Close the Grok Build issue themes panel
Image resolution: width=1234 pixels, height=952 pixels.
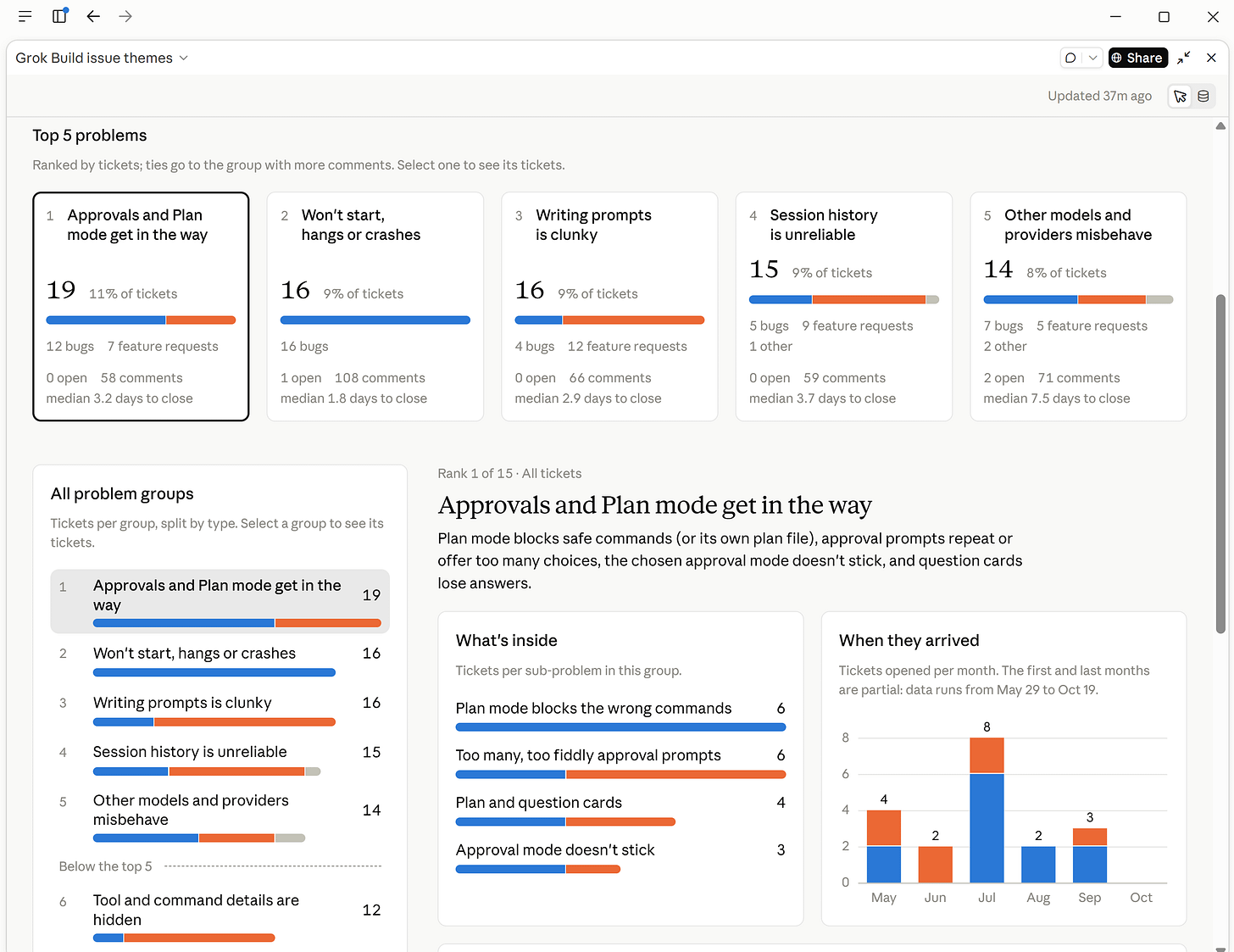(1211, 58)
